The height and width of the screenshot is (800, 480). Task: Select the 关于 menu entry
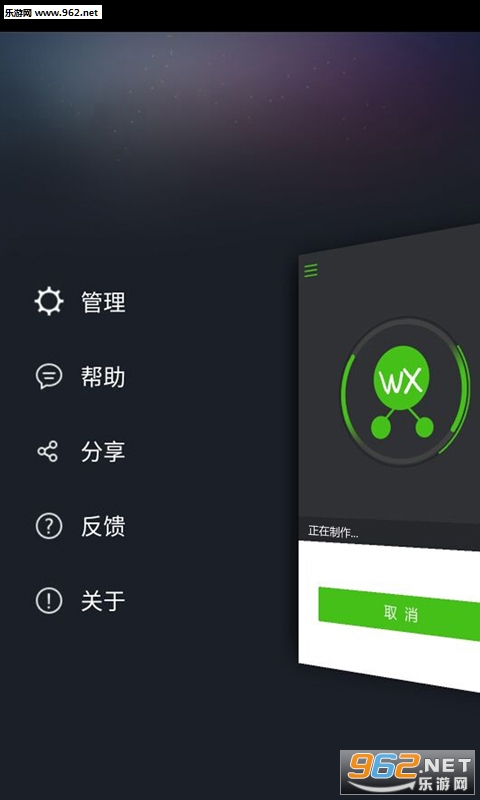(x=103, y=601)
